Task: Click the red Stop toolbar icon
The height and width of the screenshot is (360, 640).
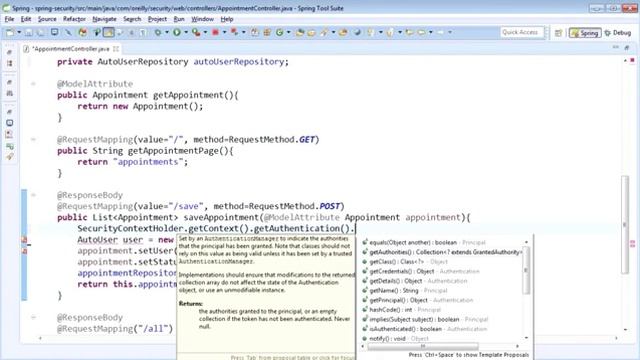Action: pyautogui.click(x=215, y=33)
